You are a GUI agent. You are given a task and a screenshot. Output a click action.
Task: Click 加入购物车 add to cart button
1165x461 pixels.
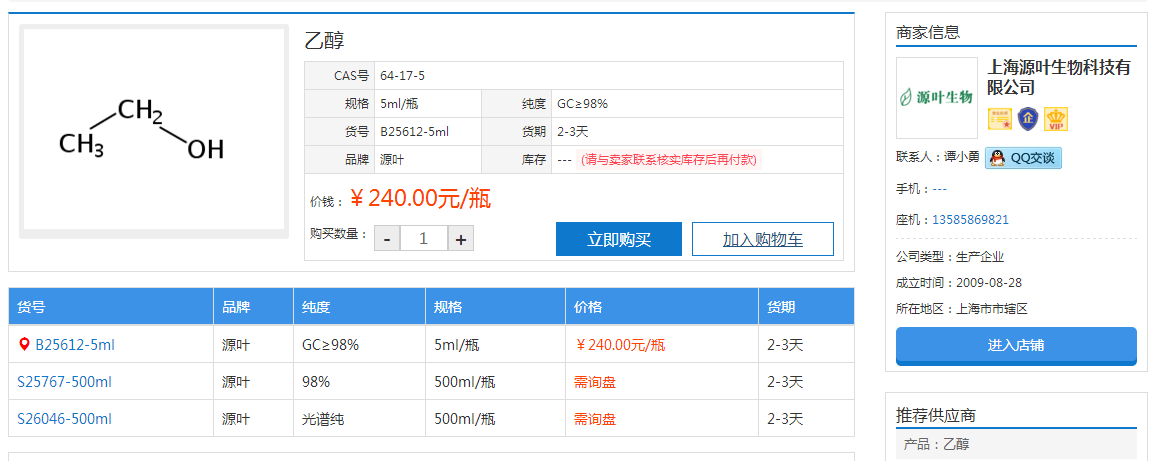(762, 239)
